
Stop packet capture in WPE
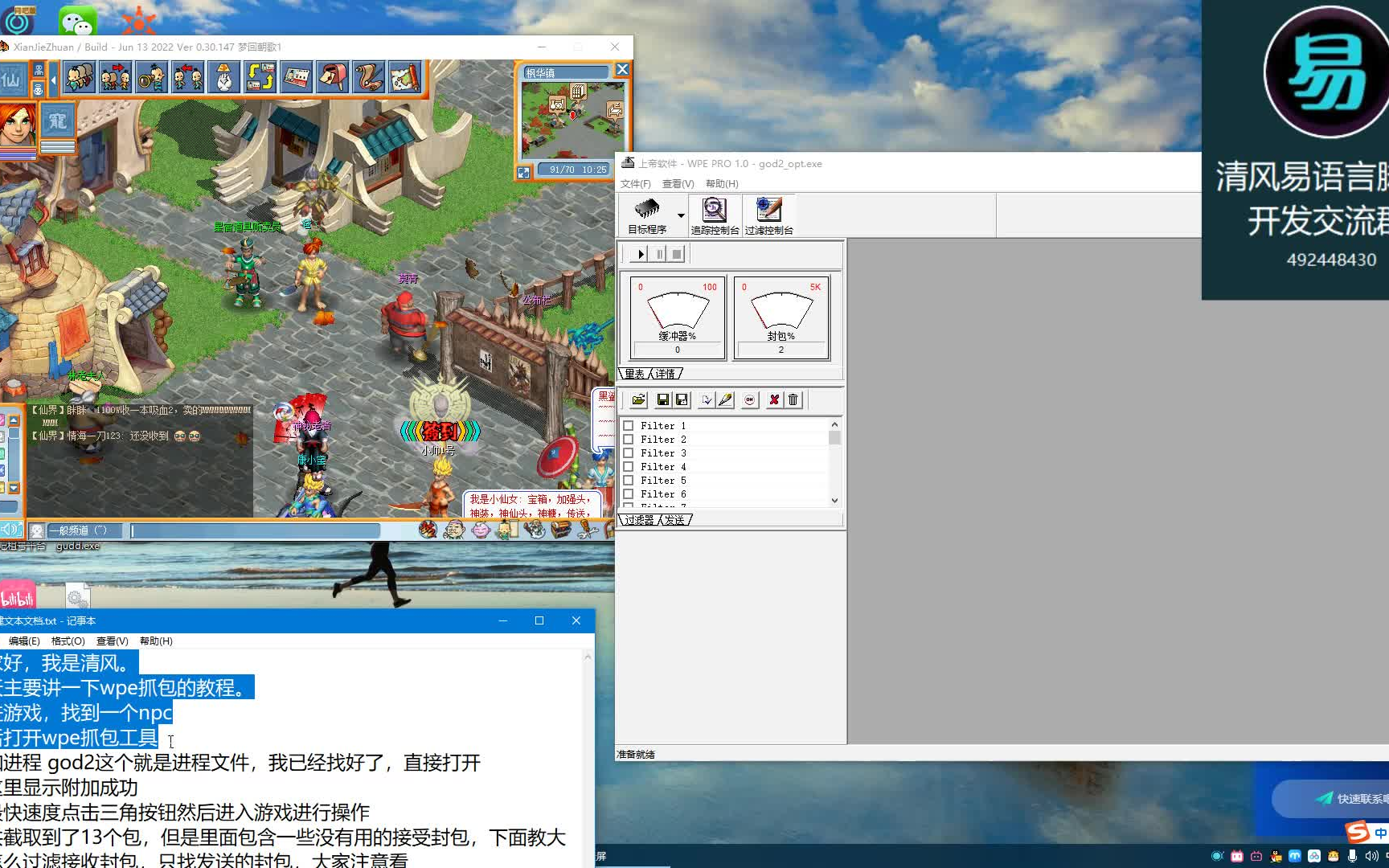677,254
